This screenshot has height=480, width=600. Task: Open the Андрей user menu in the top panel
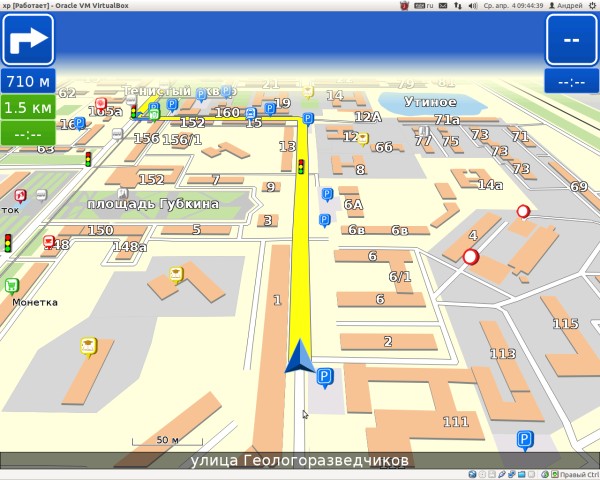(570, 6)
